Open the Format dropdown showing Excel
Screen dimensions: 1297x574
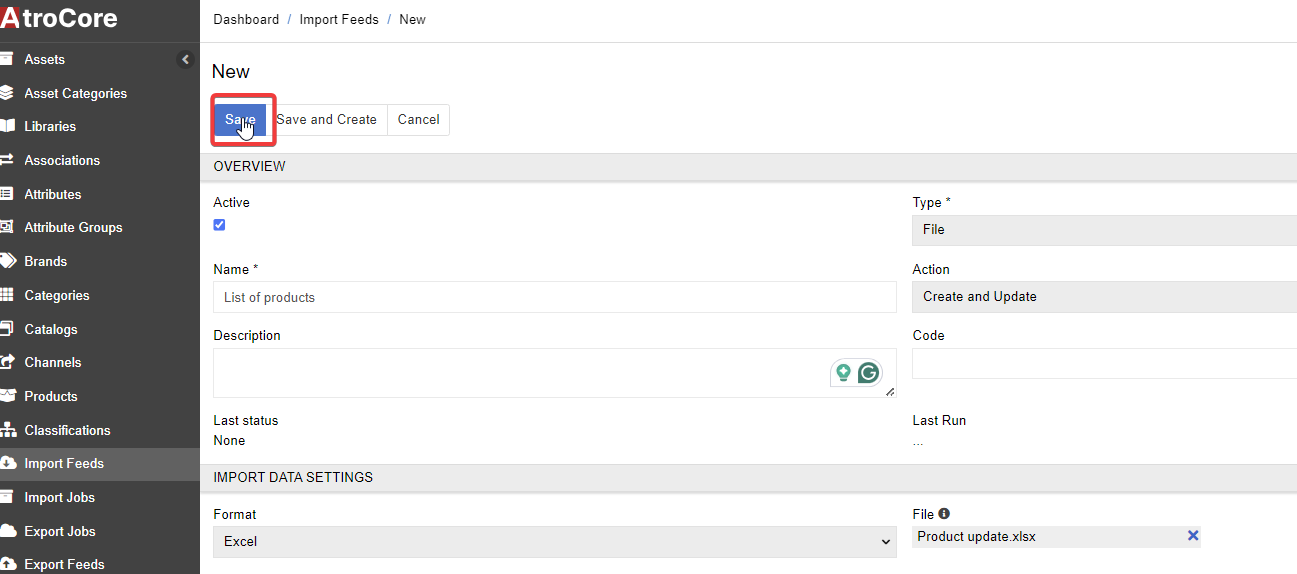[x=554, y=541]
